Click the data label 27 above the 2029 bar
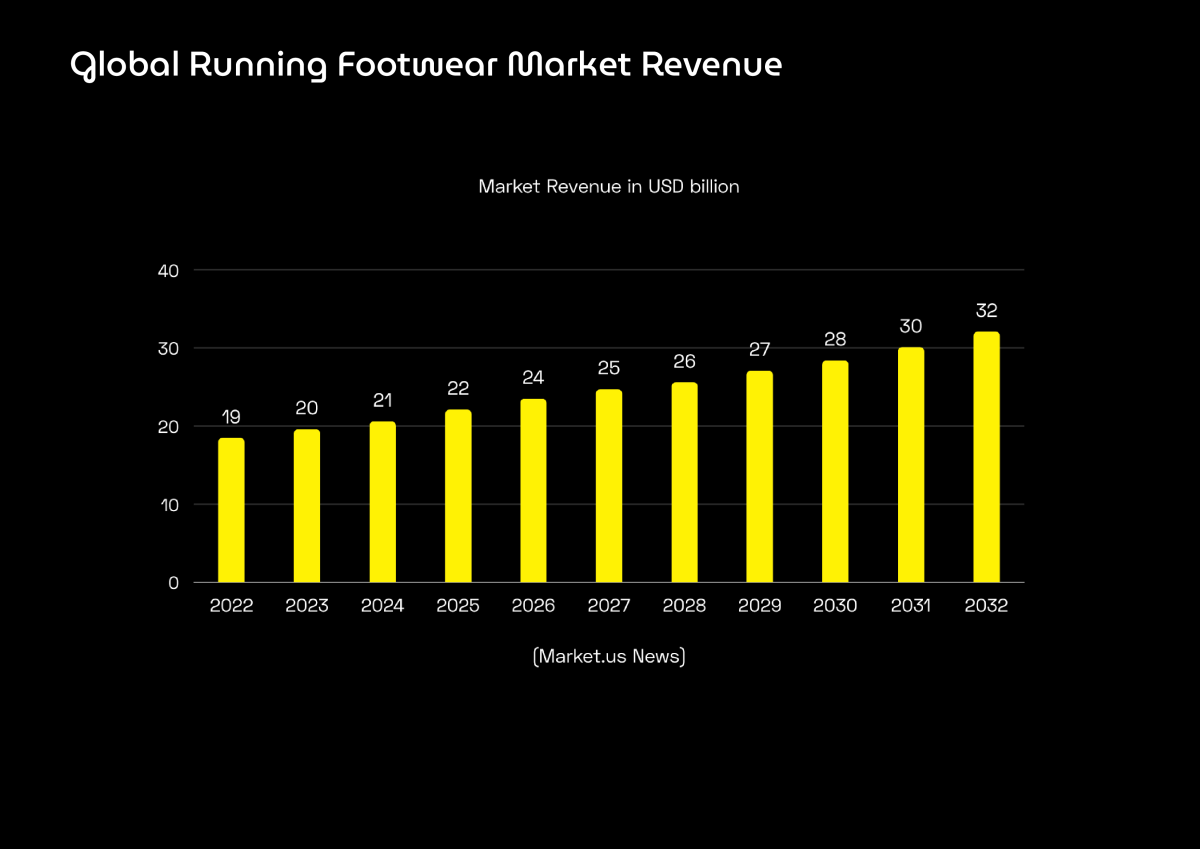The image size is (1200, 849). 759,350
